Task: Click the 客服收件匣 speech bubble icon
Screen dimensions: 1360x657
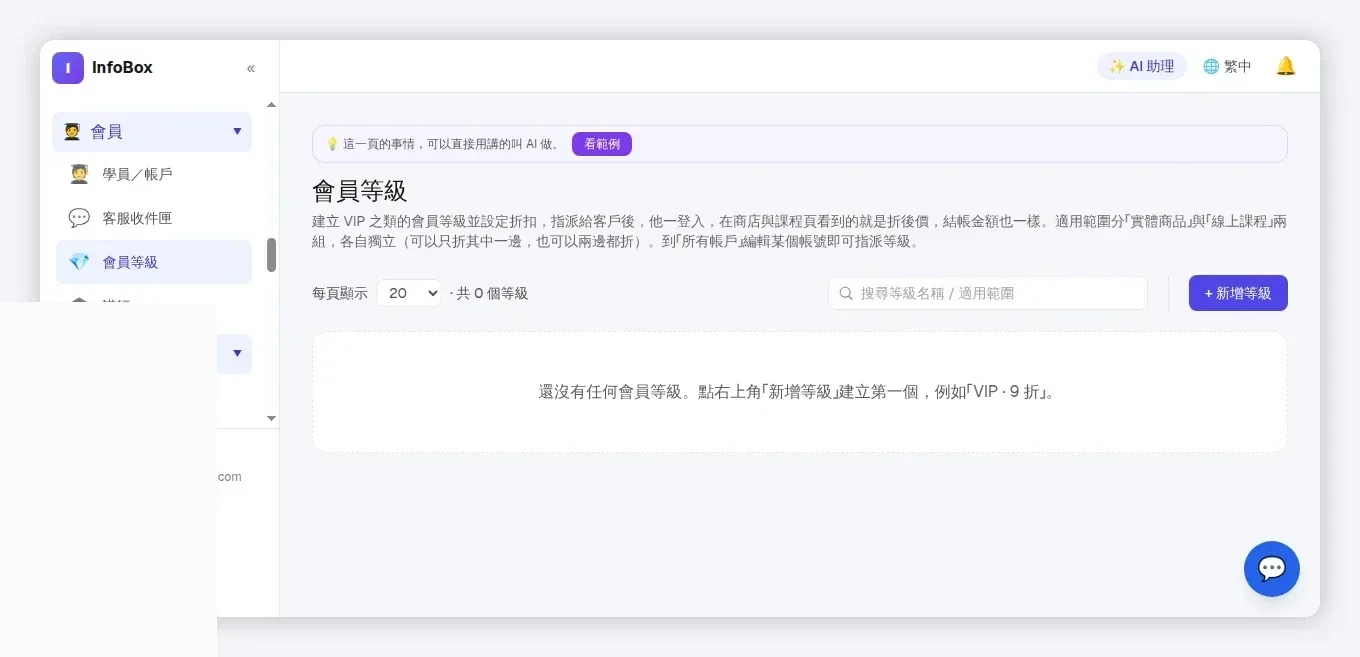Action: (79, 218)
